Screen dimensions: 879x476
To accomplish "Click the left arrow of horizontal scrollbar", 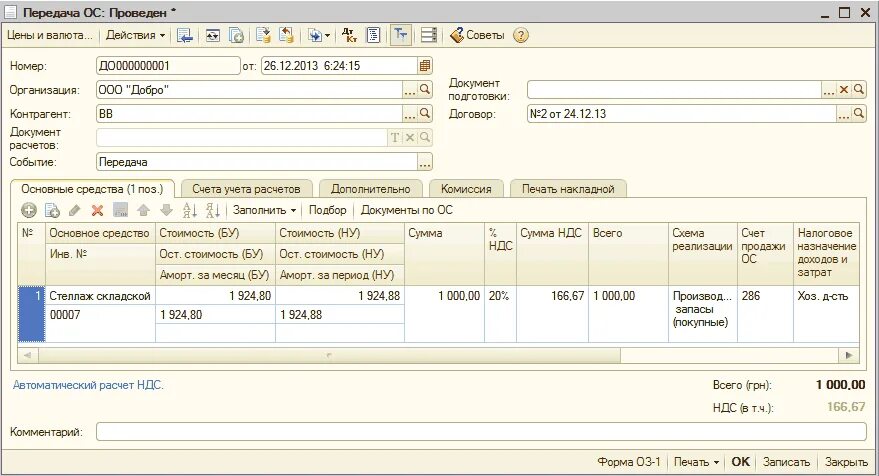I will pos(27,355).
